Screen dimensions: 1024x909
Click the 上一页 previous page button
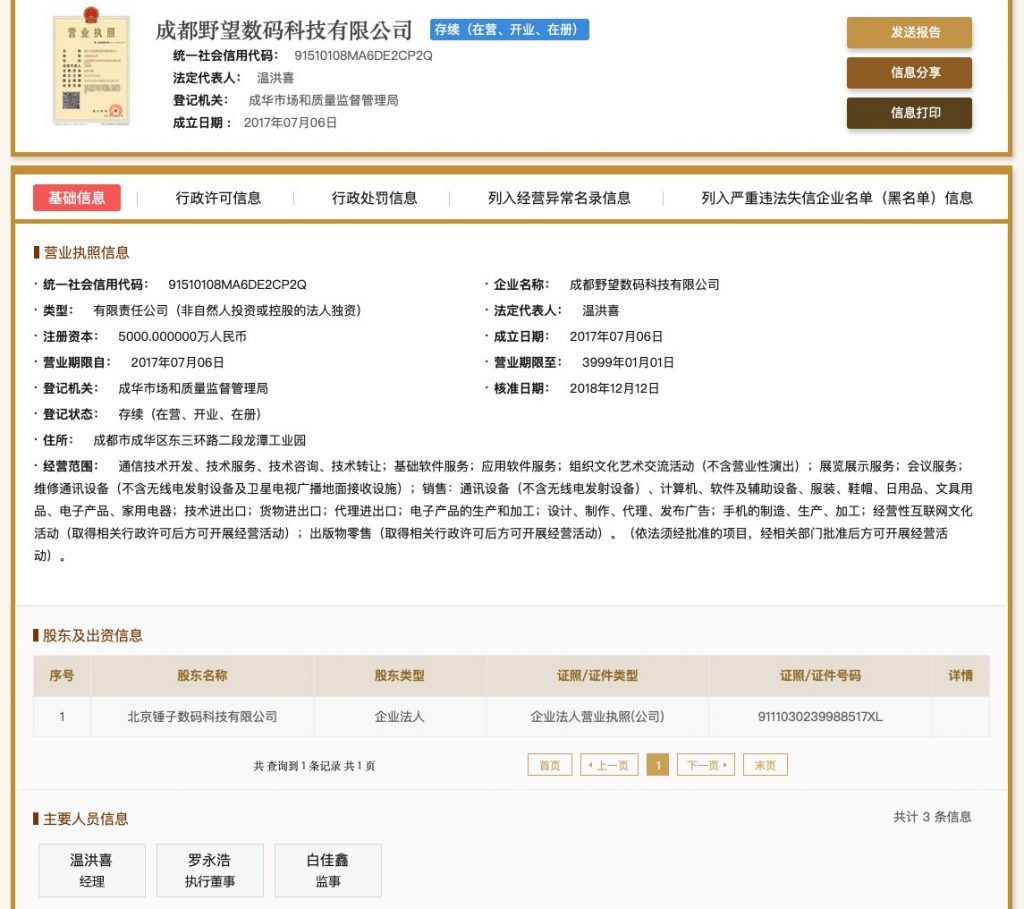click(x=608, y=765)
